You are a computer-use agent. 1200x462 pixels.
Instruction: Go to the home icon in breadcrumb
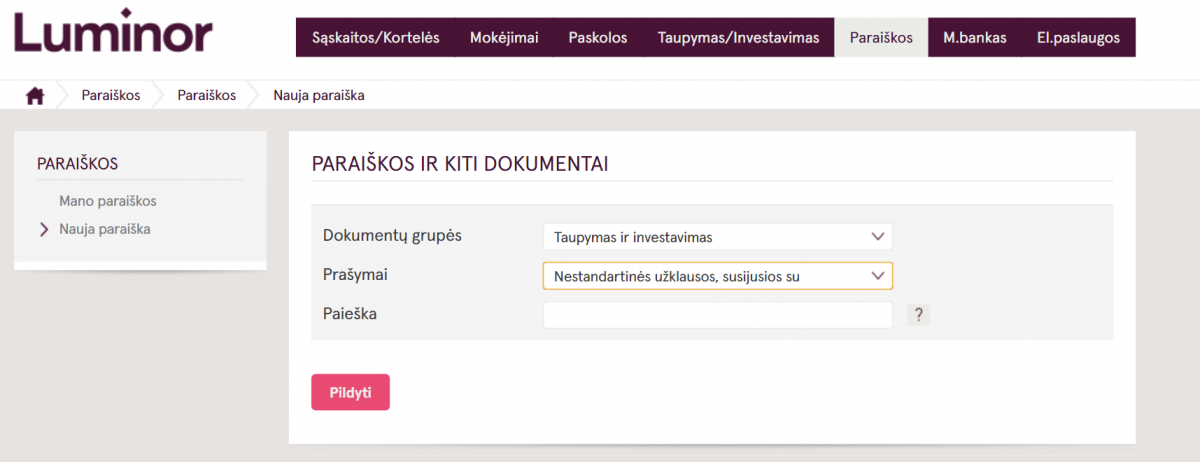35,96
